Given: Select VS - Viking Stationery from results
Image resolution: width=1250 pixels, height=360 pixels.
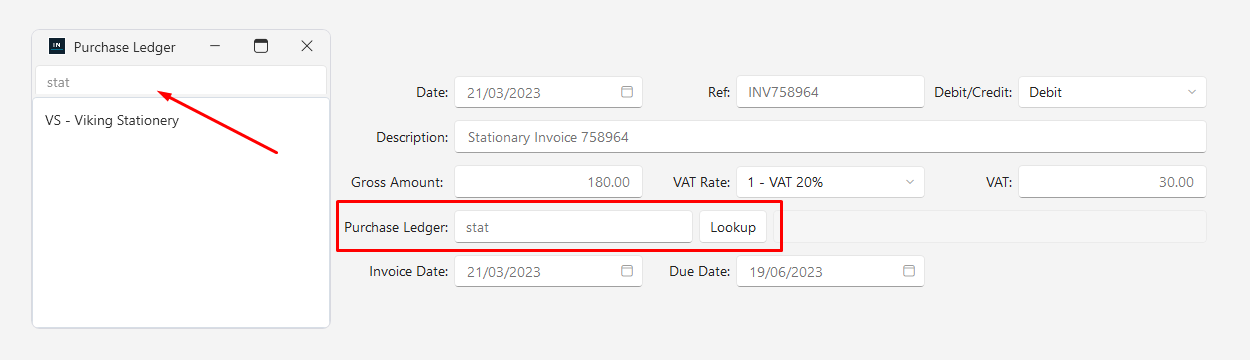Looking at the screenshot, I should tap(112, 120).
